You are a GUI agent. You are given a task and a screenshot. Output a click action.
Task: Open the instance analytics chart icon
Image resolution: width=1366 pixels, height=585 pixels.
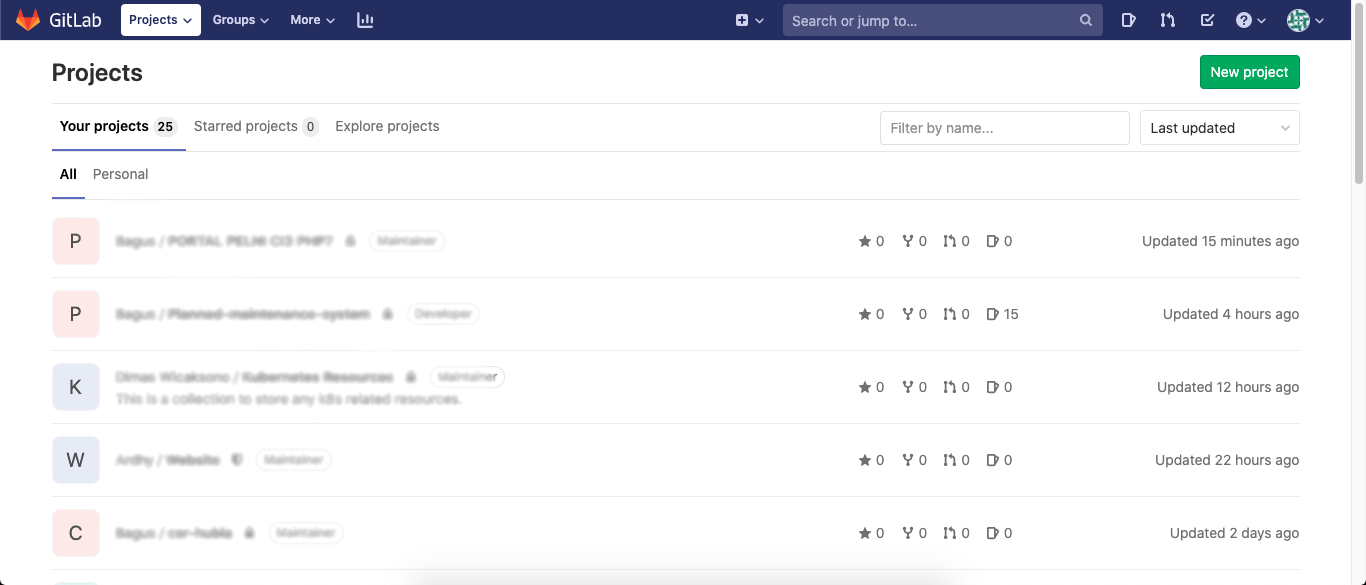(x=365, y=20)
